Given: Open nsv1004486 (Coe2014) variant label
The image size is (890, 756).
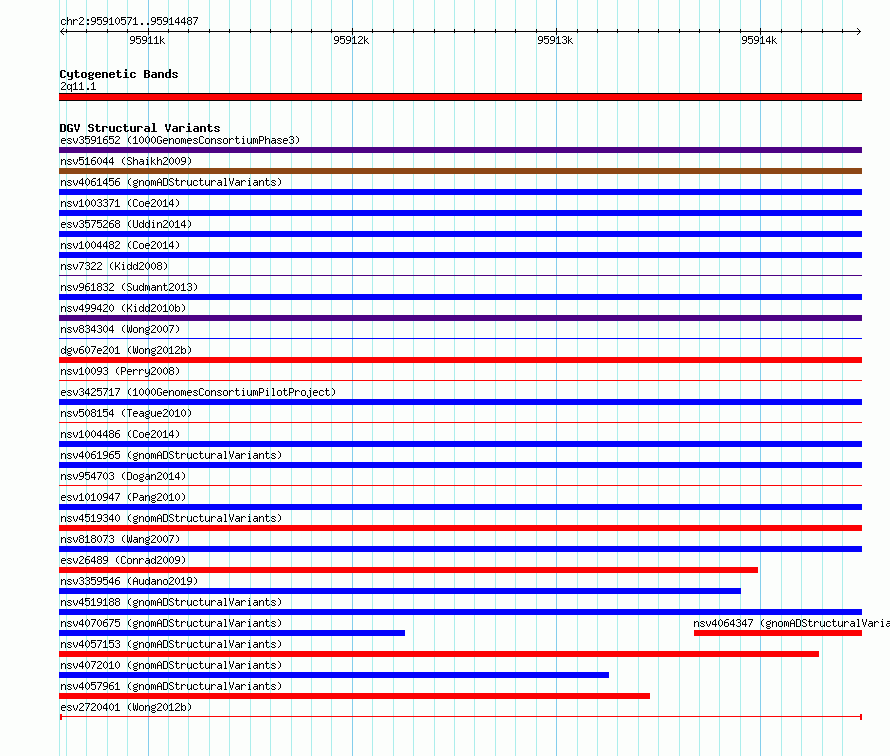Looking at the screenshot, I should 120,434.
